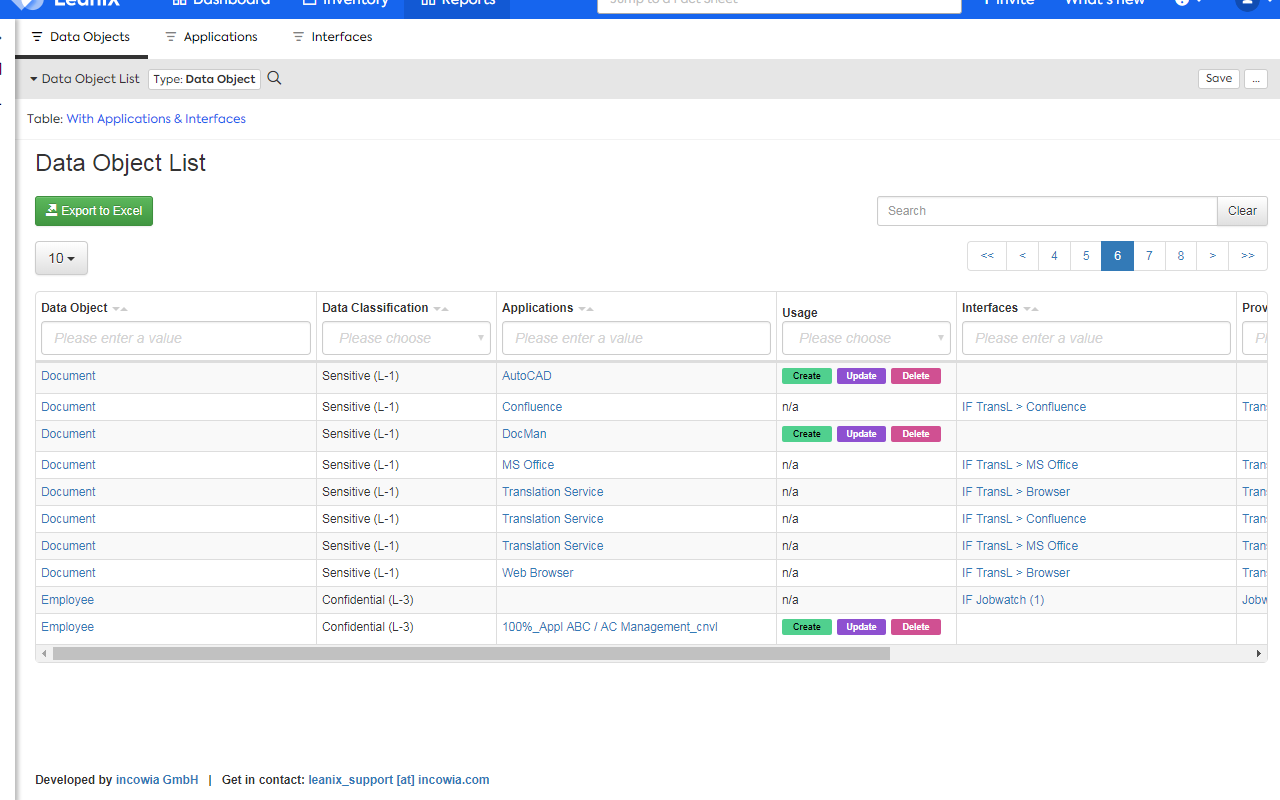
Task: Click Update badge in DocMan row
Action: click(x=861, y=434)
